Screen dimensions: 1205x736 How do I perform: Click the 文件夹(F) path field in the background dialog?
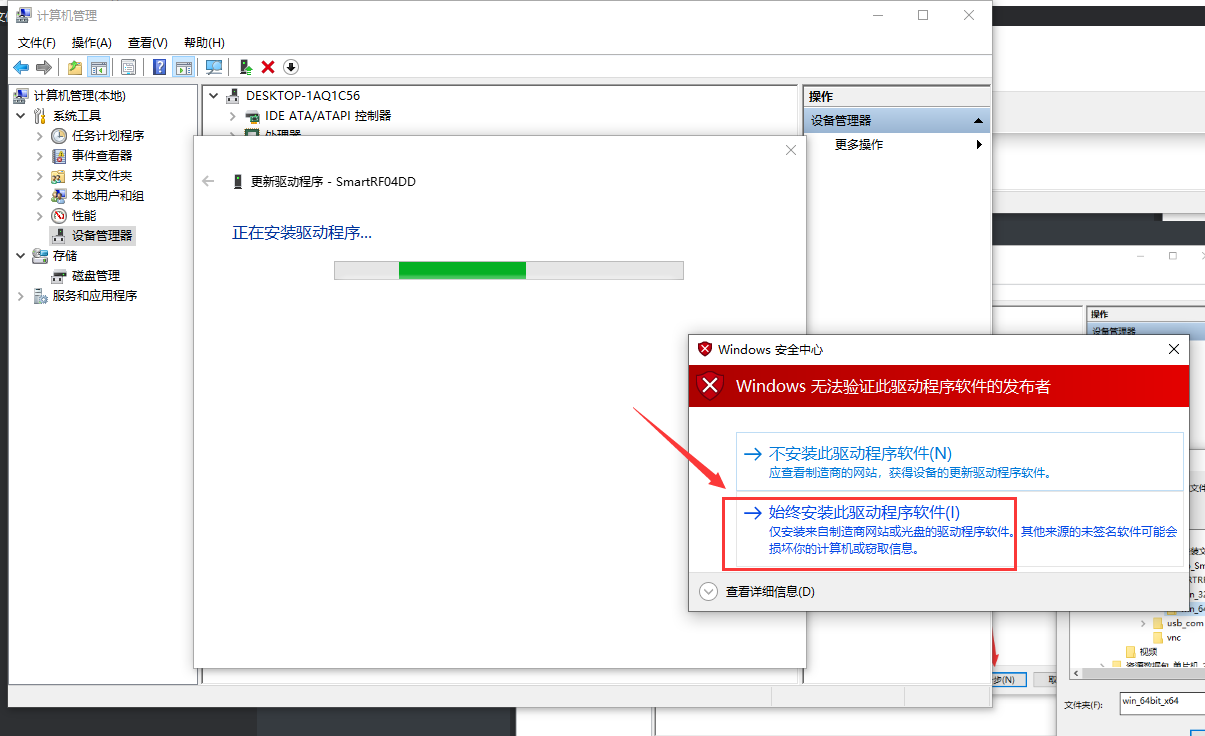1160,702
